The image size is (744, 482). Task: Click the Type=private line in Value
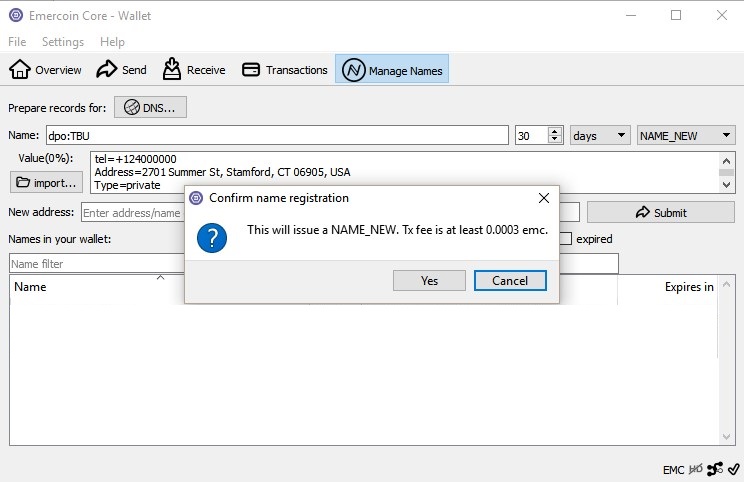[x=127, y=185]
